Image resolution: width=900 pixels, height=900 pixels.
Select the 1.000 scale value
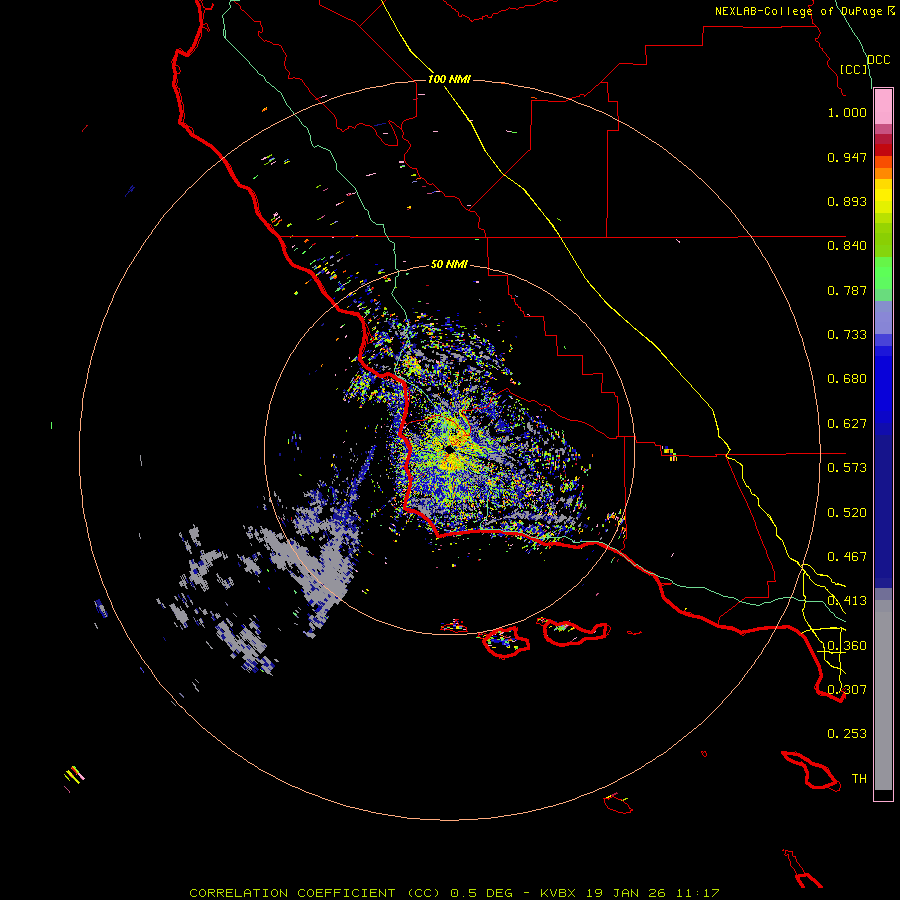[x=847, y=112]
